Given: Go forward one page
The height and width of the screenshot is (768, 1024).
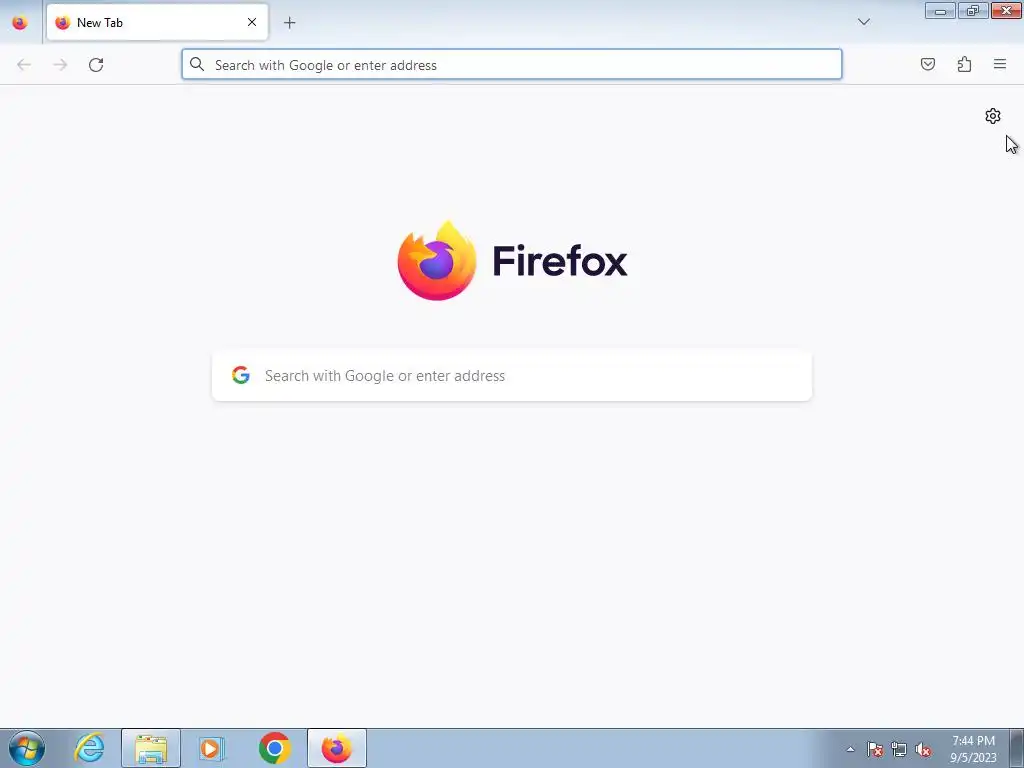Looking at the screenshot, I should 60,64.
